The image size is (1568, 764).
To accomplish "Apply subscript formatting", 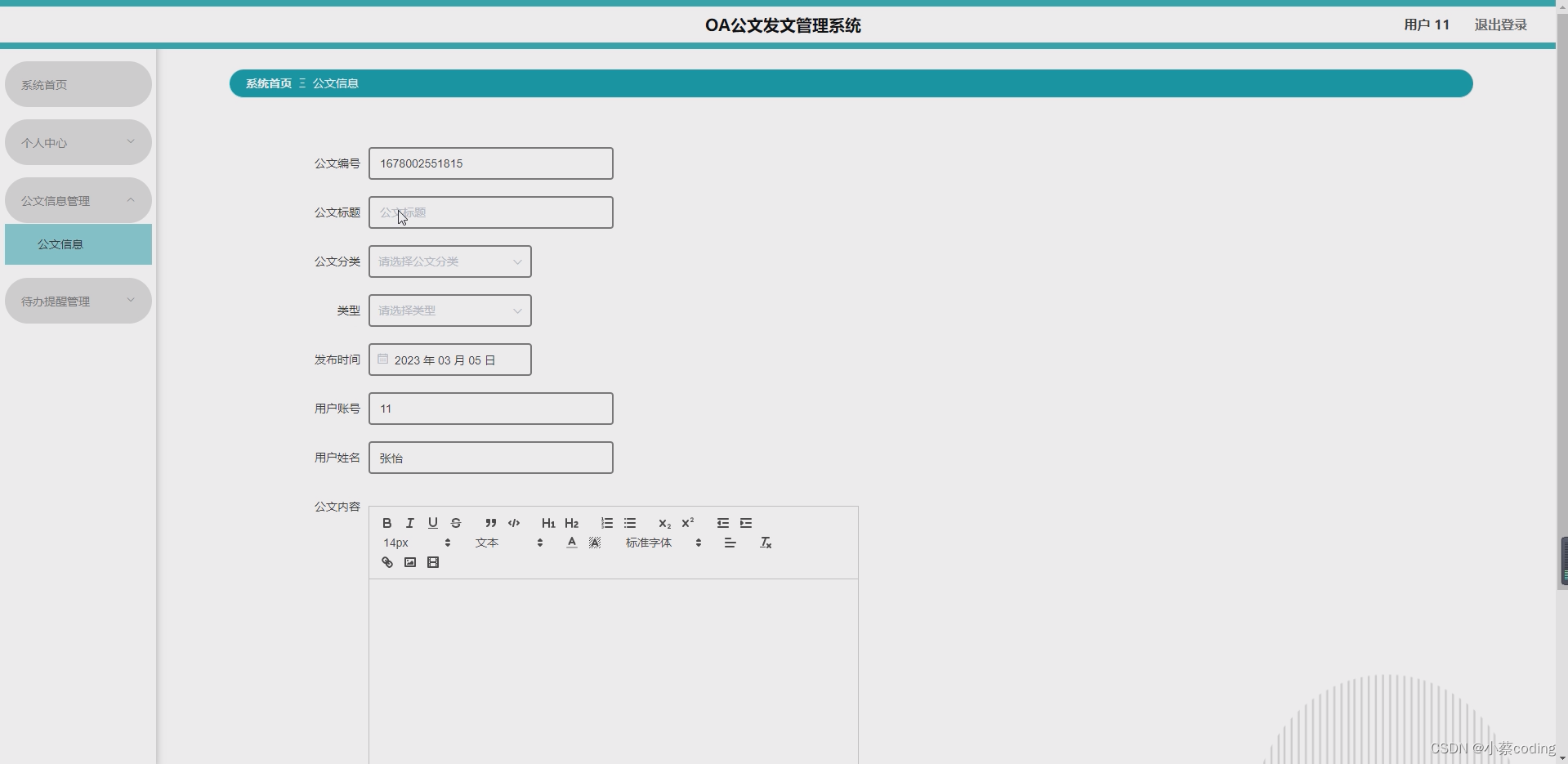I will point(665,523).
